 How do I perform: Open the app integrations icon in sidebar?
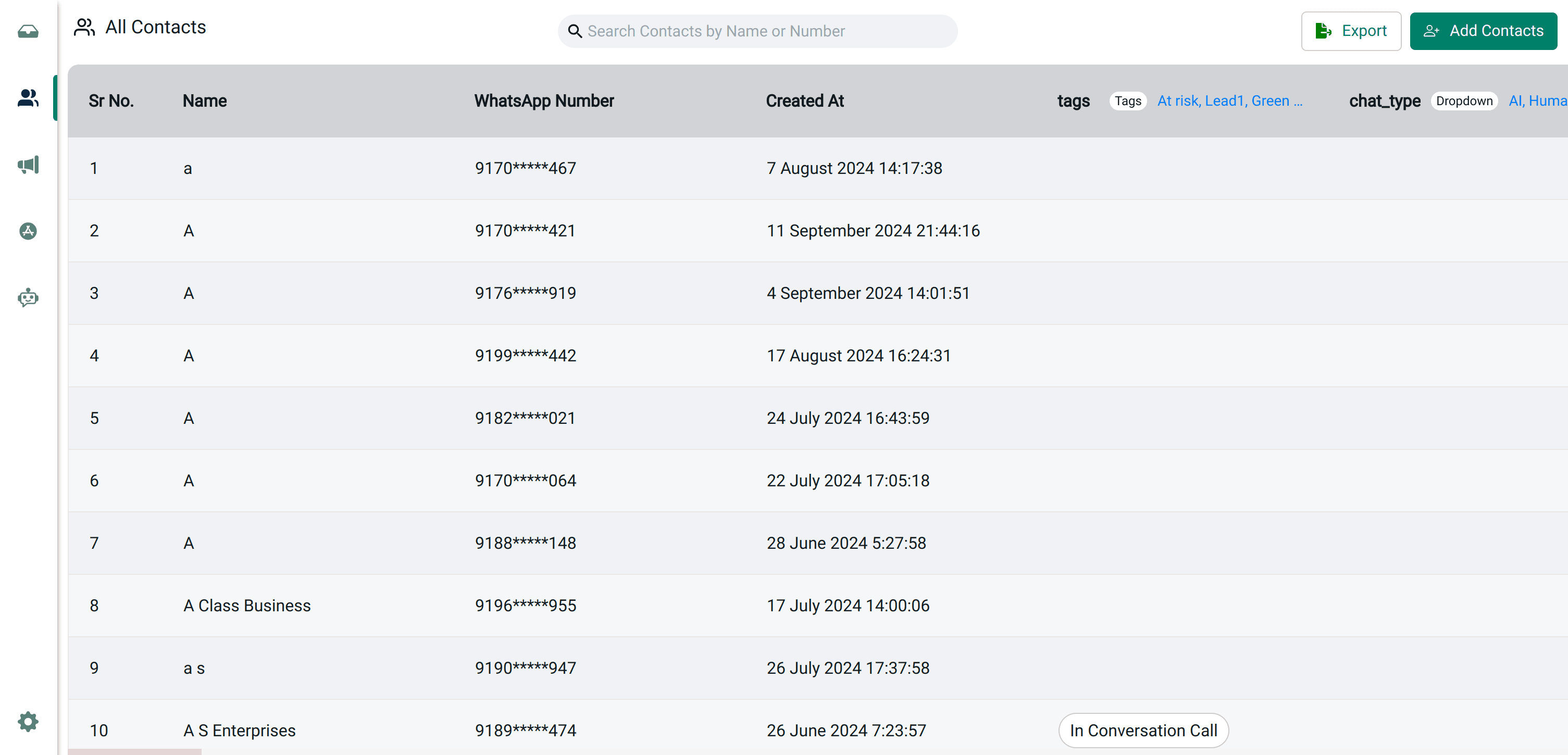point(28,231)
